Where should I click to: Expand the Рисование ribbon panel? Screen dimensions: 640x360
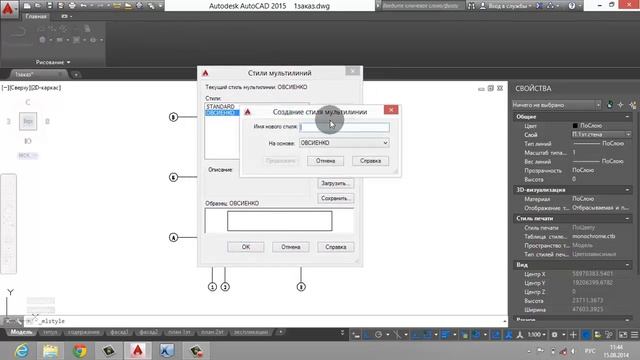(x=53, y=62)
